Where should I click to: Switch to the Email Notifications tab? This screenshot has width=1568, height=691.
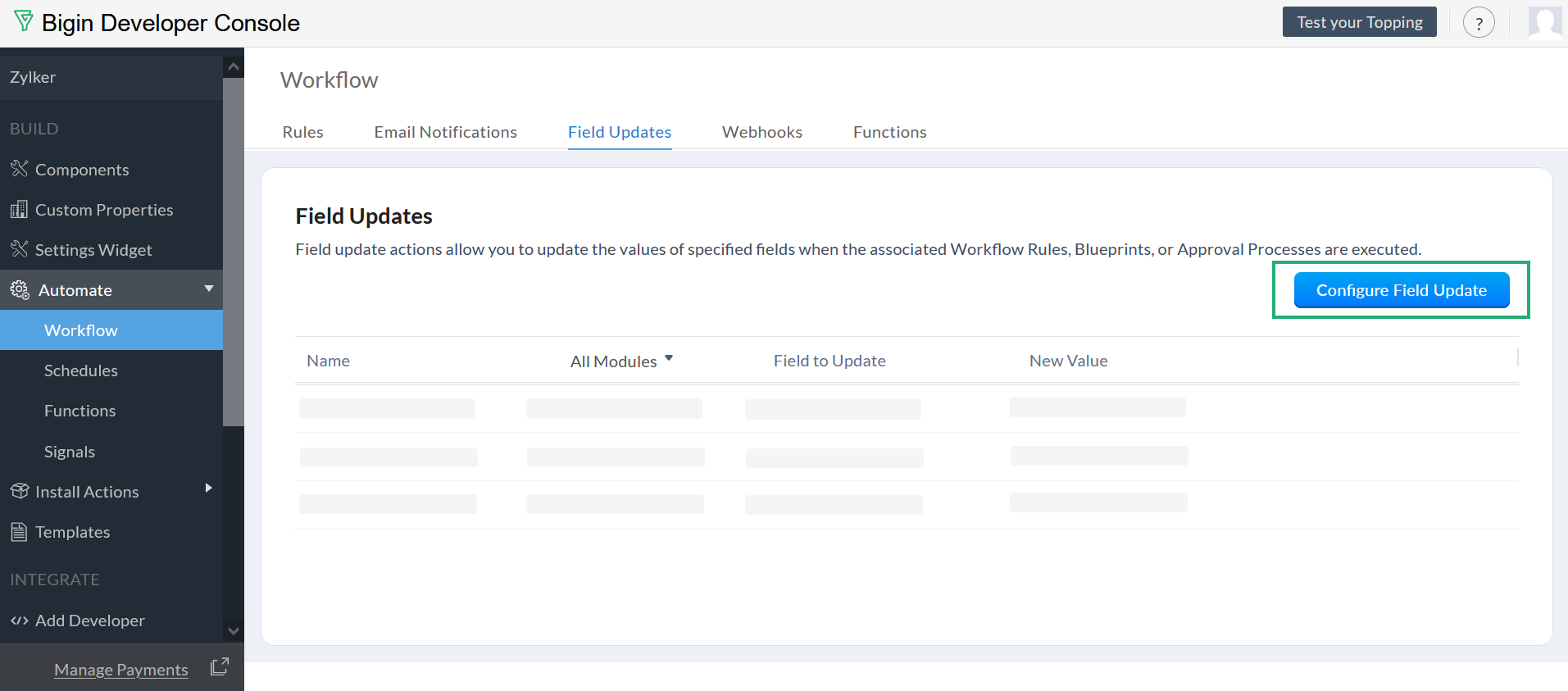tap(445, 132)
